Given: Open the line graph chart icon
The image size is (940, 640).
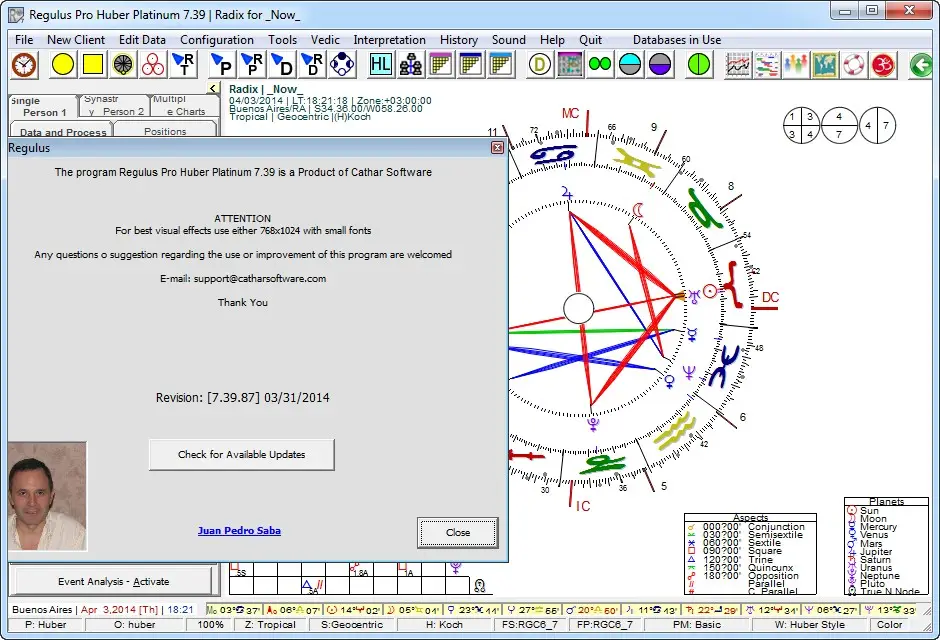Looking at the screenshot, I should point(737,65).
